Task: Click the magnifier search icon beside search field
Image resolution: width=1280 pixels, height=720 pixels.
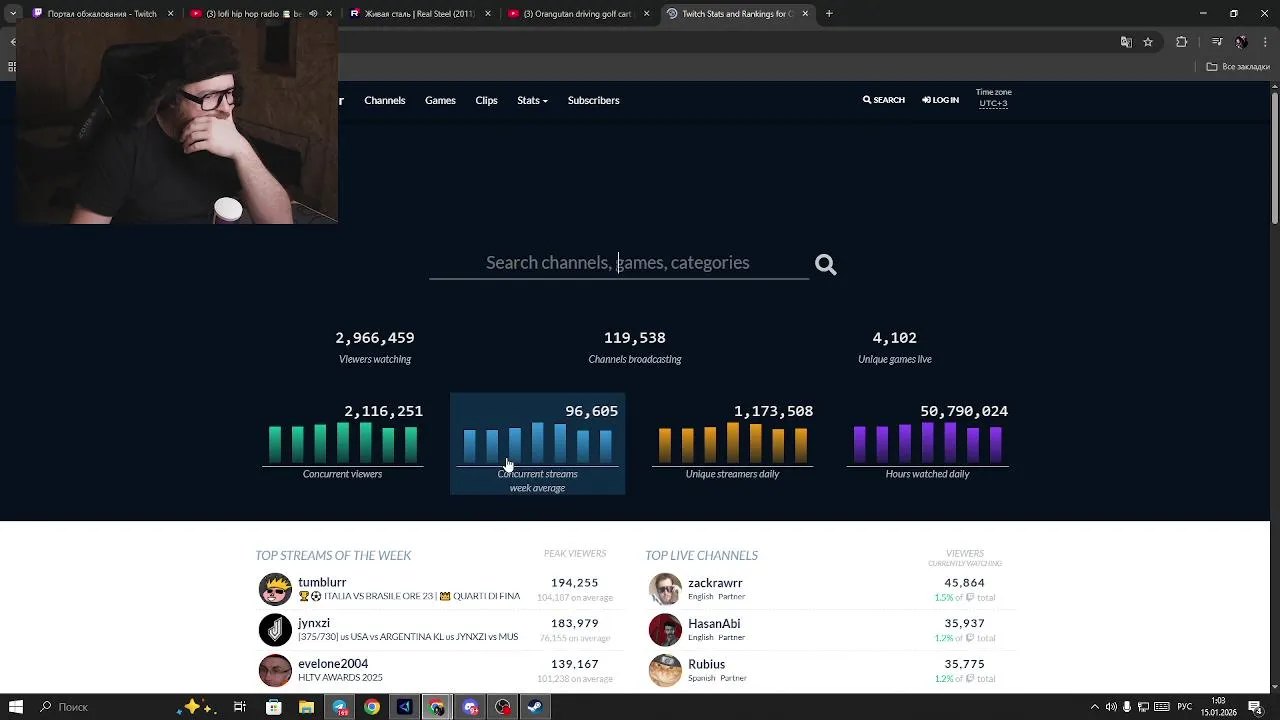Action: pyautogui.click(x=825, y=264)
